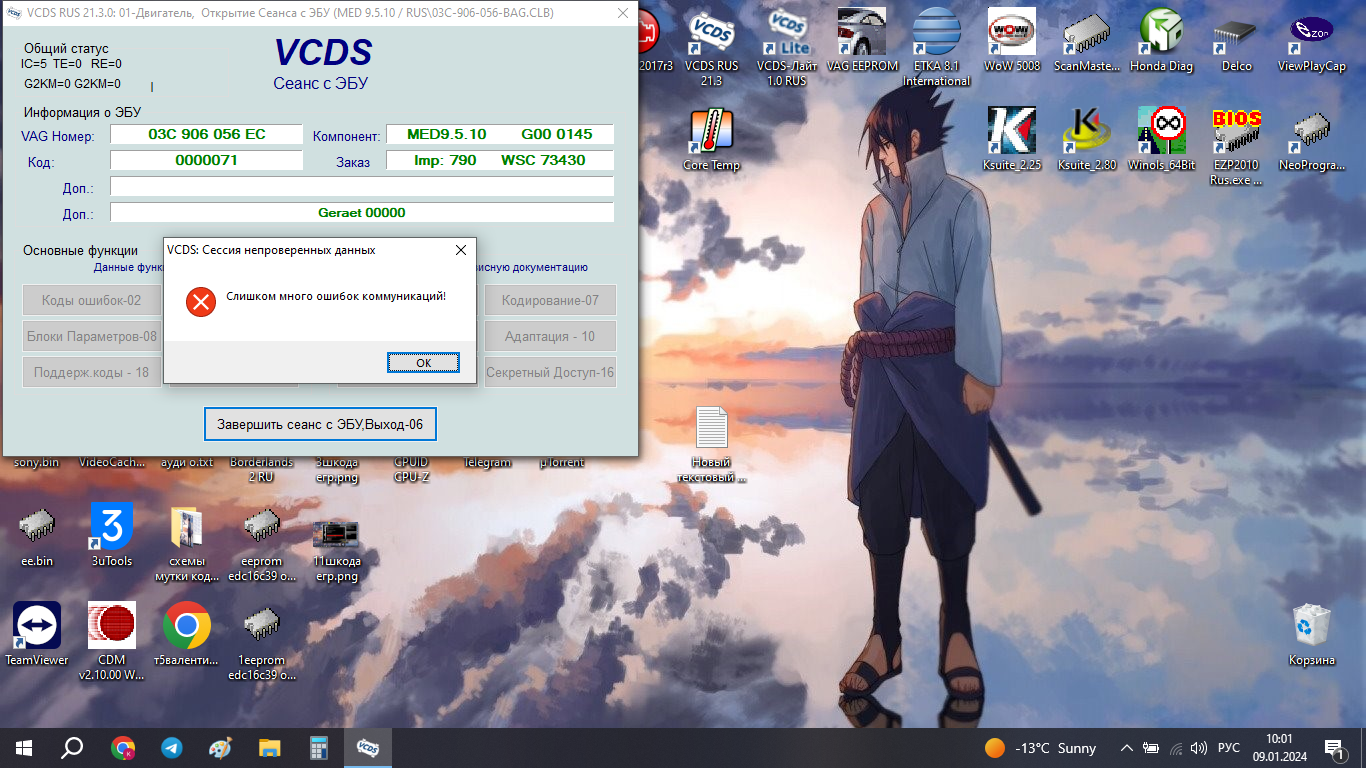Click OK in the communication error dialog
1366x768 pixels.
pyautogui.click(x=423, y=363)
